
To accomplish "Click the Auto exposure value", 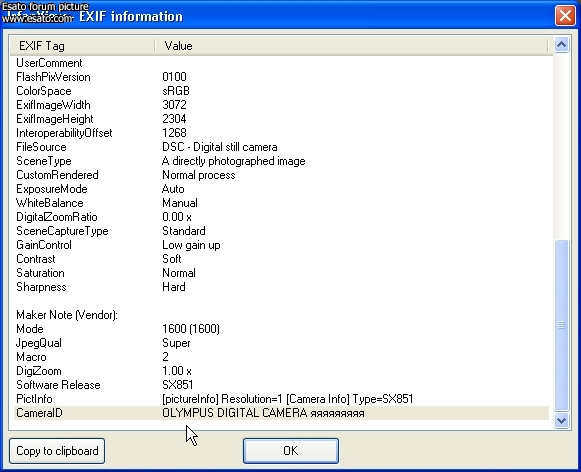I will point(173,189).
